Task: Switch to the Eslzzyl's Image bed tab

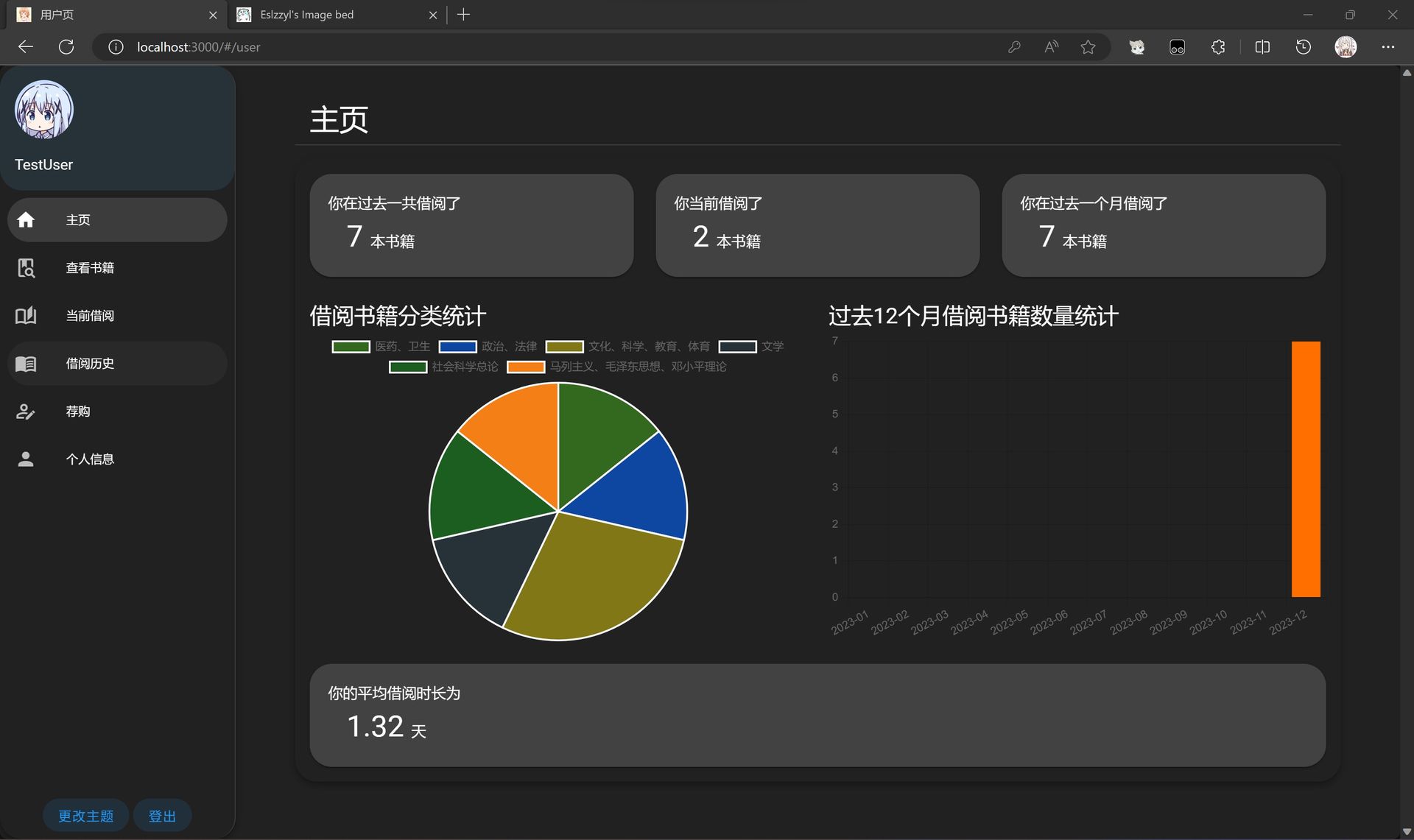Action: [x=337, y=15]
